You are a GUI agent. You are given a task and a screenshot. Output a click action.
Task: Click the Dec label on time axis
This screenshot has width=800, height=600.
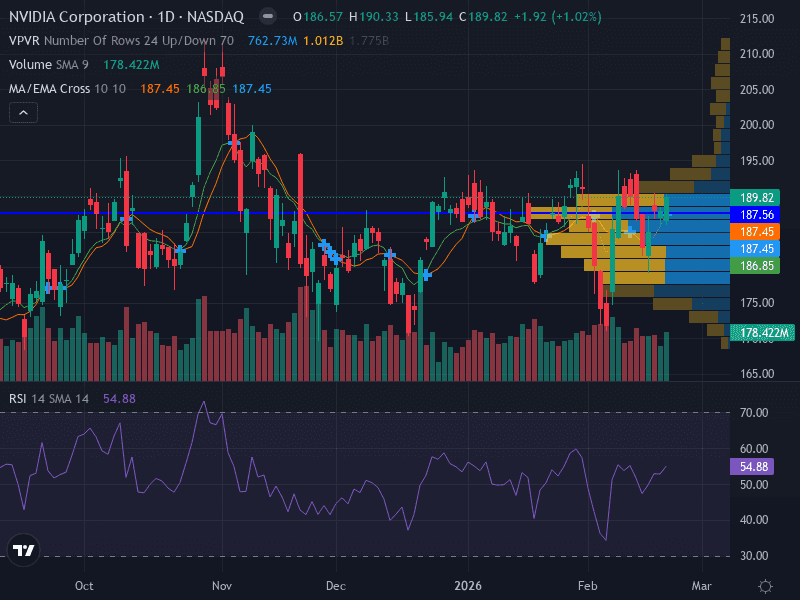[336, 586]
